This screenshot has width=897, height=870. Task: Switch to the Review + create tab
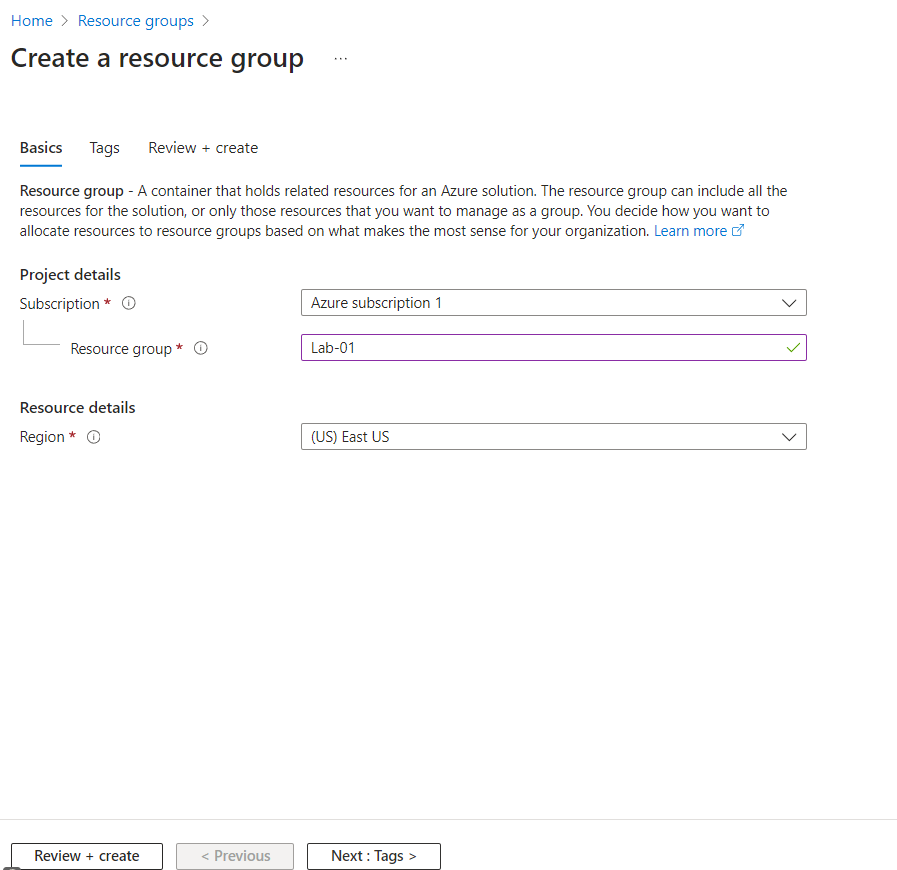point(202,148)
